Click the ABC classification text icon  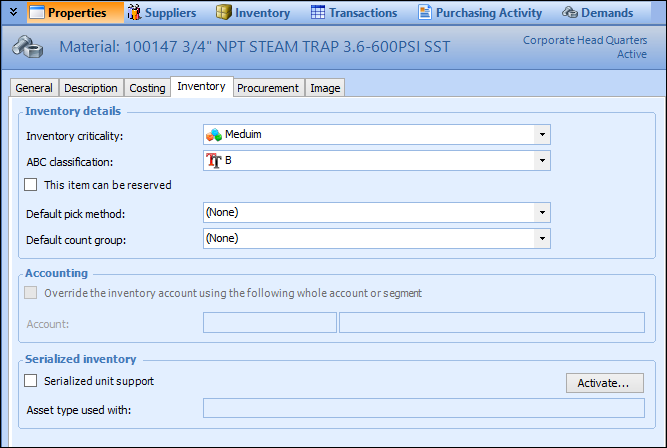click(214, 160)
